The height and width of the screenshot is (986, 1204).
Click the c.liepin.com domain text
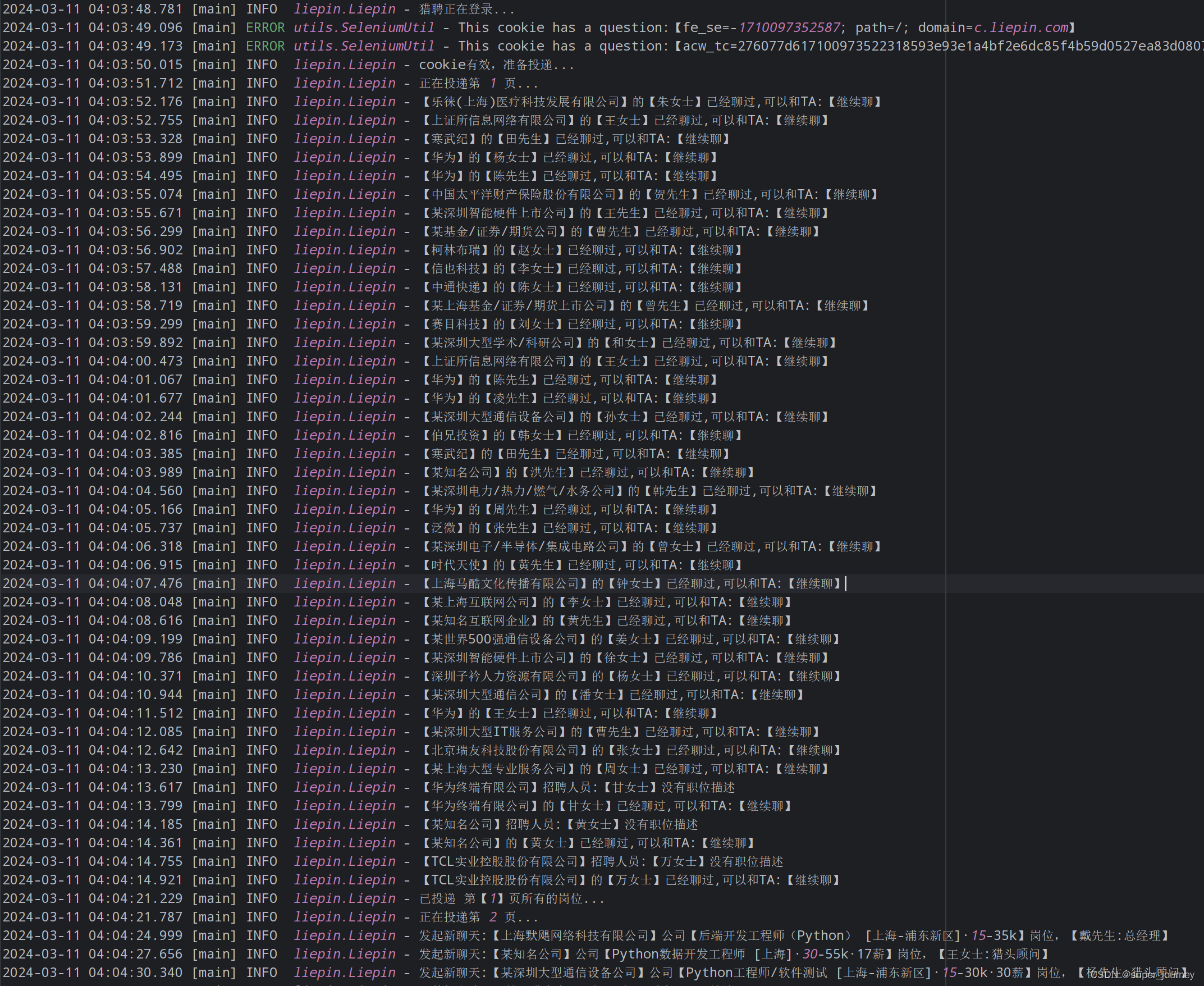coord(1020,28)
